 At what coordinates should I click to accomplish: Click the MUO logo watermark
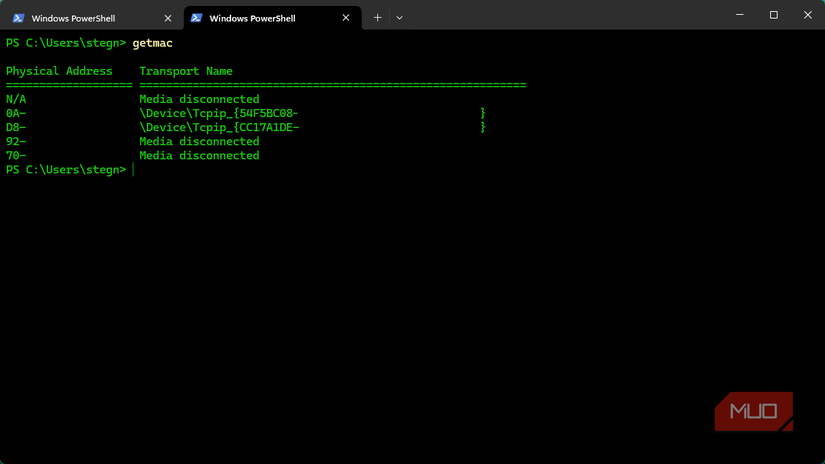[x=754, y=411]
